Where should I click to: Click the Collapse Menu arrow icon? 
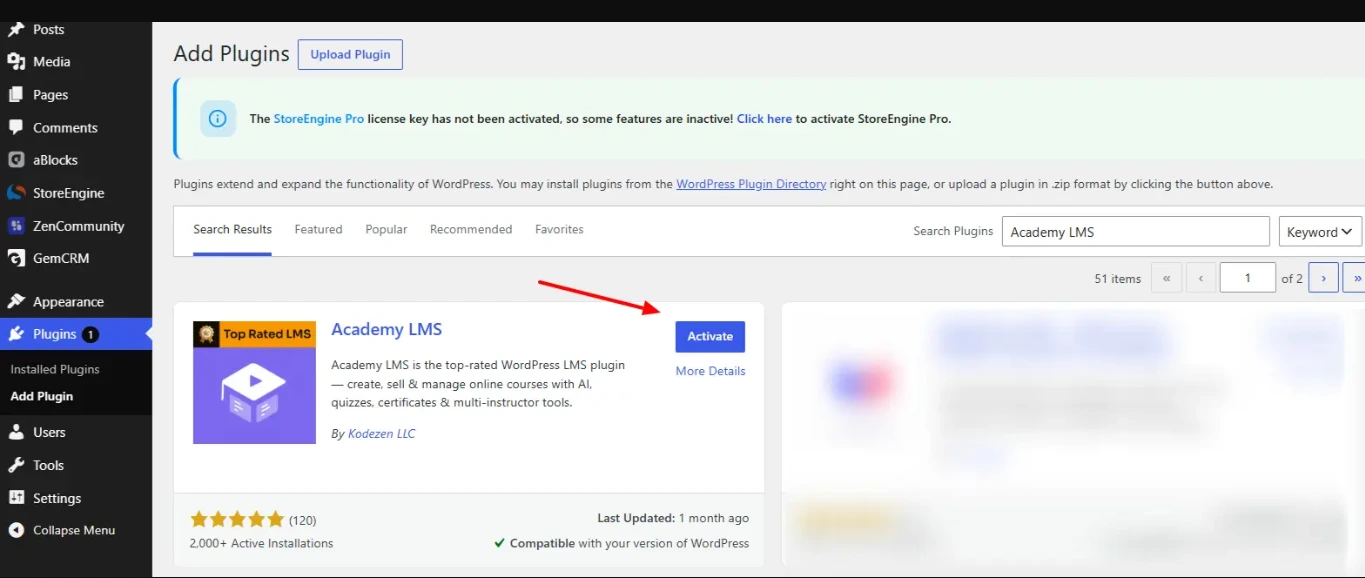(x=16, y=530)
